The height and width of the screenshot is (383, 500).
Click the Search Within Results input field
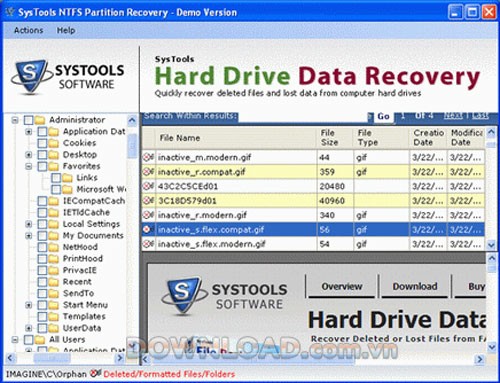(x=303, y=117)
